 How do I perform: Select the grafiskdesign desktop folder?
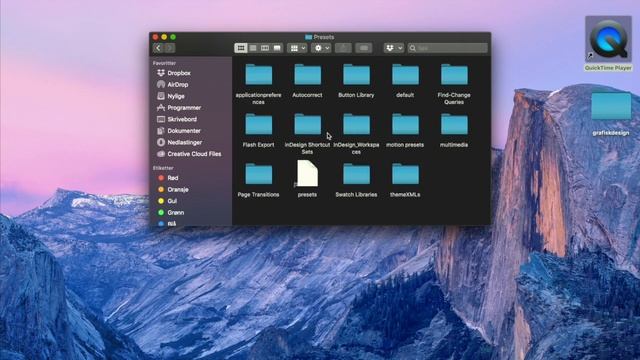click(611, 106)
